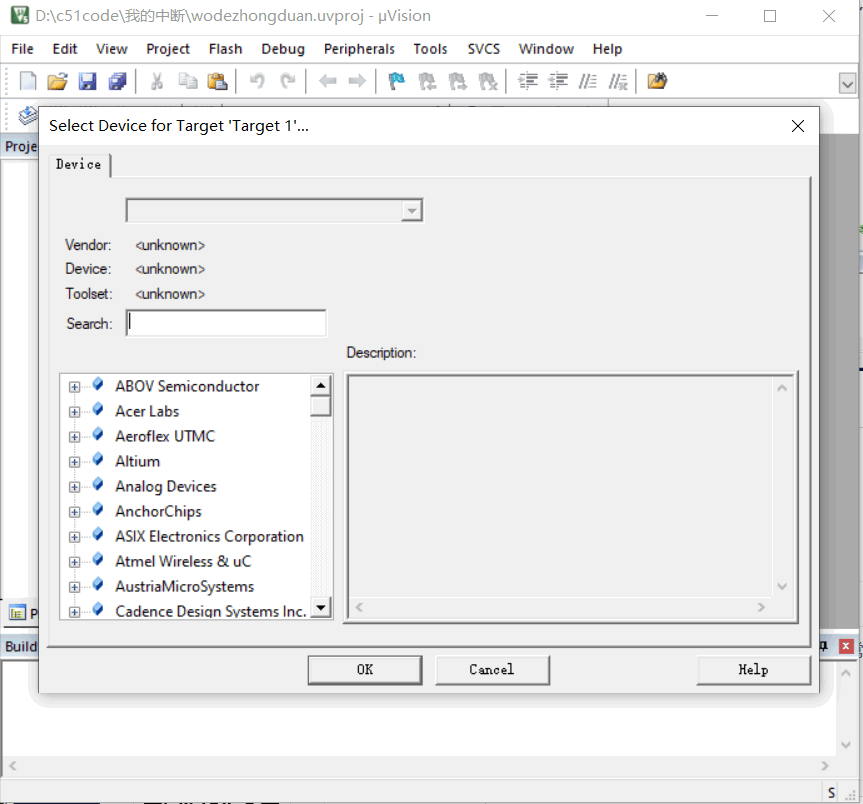Click the Redo arrow icon
The image size is (863, 804).
[x=287, y=81]
